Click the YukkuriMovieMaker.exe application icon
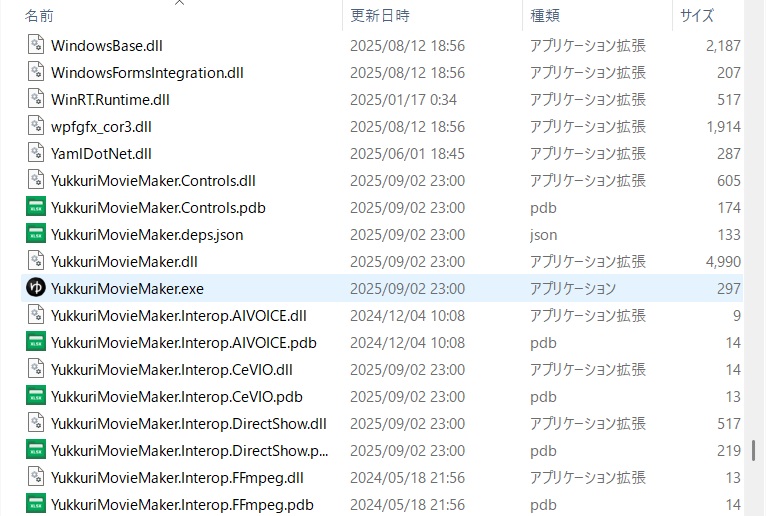767x516 pixels. point(36,288)
